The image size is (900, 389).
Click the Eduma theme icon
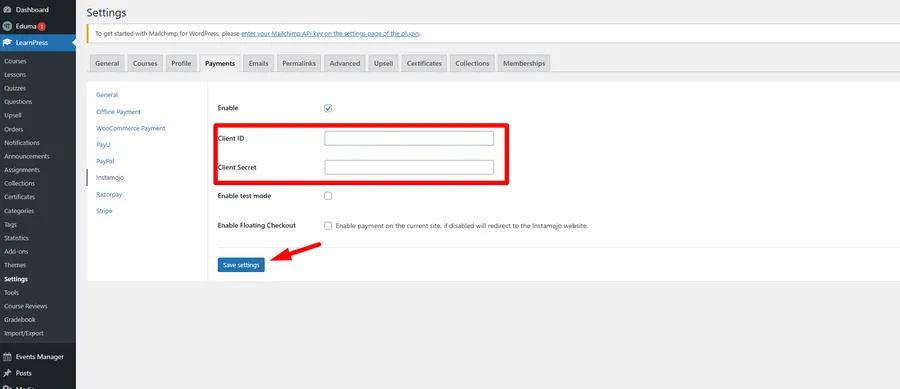7,26
